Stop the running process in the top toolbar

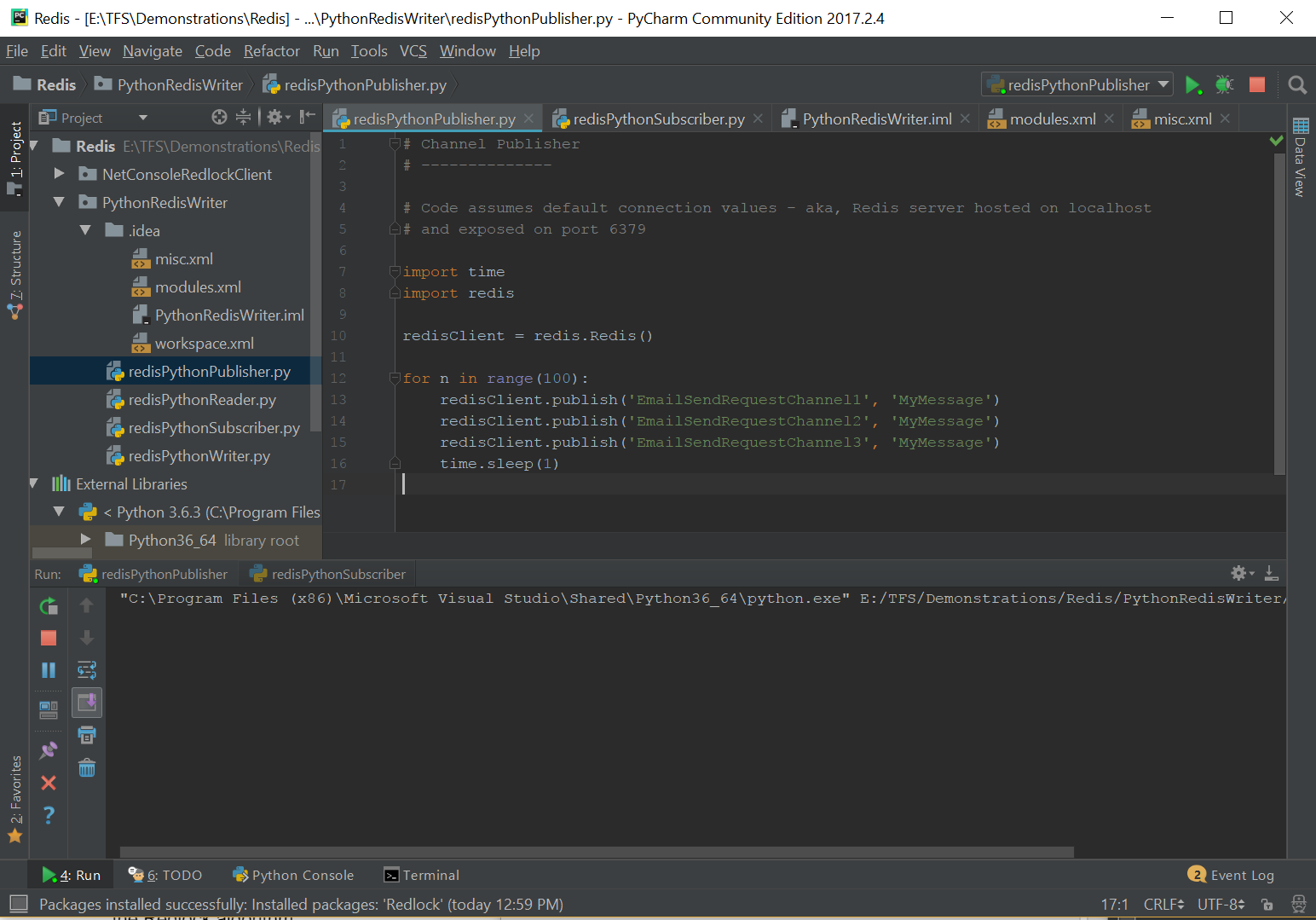click(x=1257, y=84)
